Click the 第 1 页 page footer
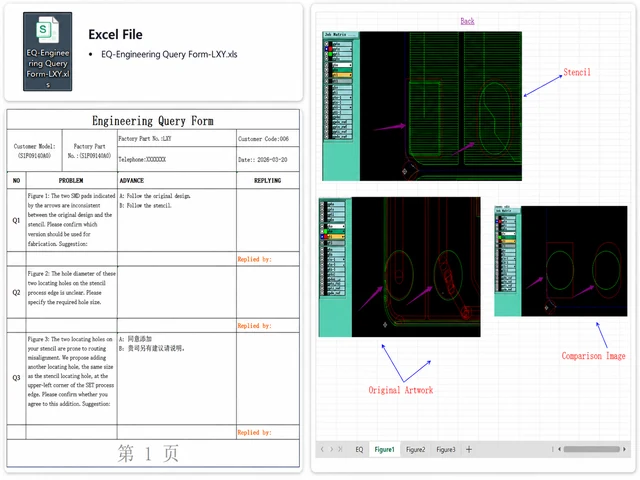640x480 pixels. coord(148,453)
